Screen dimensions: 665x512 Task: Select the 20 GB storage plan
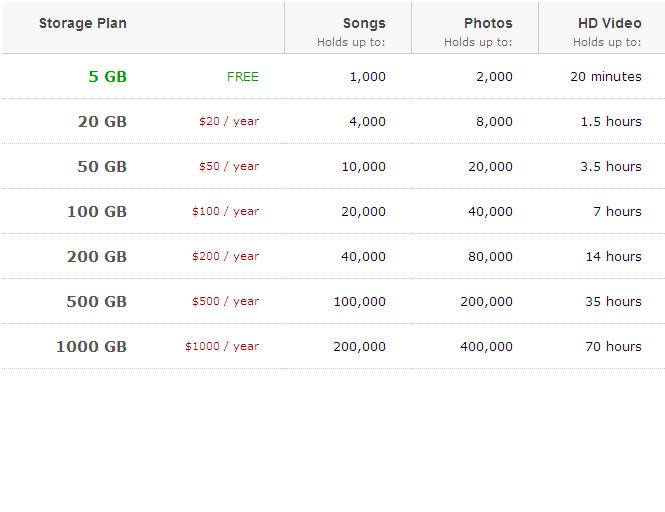[102, 122]
